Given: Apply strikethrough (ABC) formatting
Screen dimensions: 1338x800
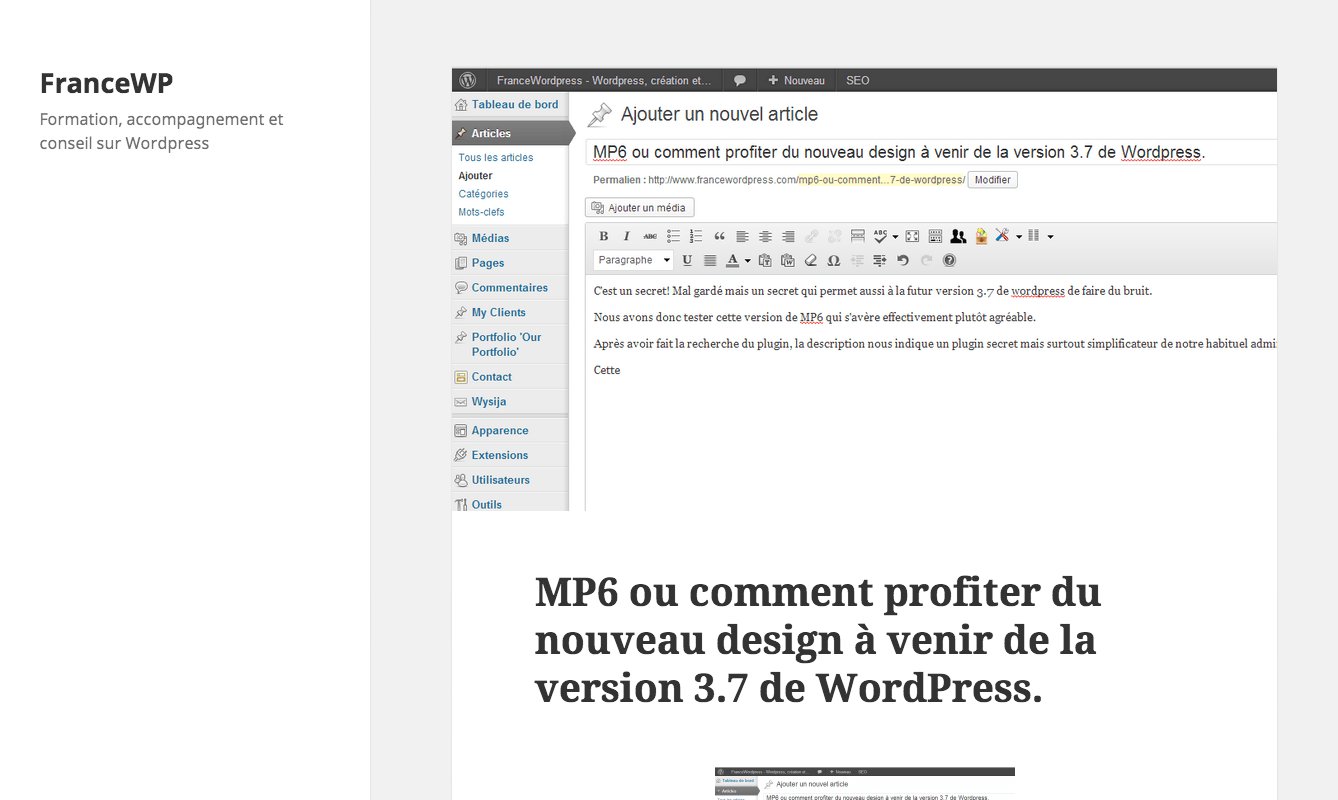Looking at the screenshot, I should (x=650, y=236).
